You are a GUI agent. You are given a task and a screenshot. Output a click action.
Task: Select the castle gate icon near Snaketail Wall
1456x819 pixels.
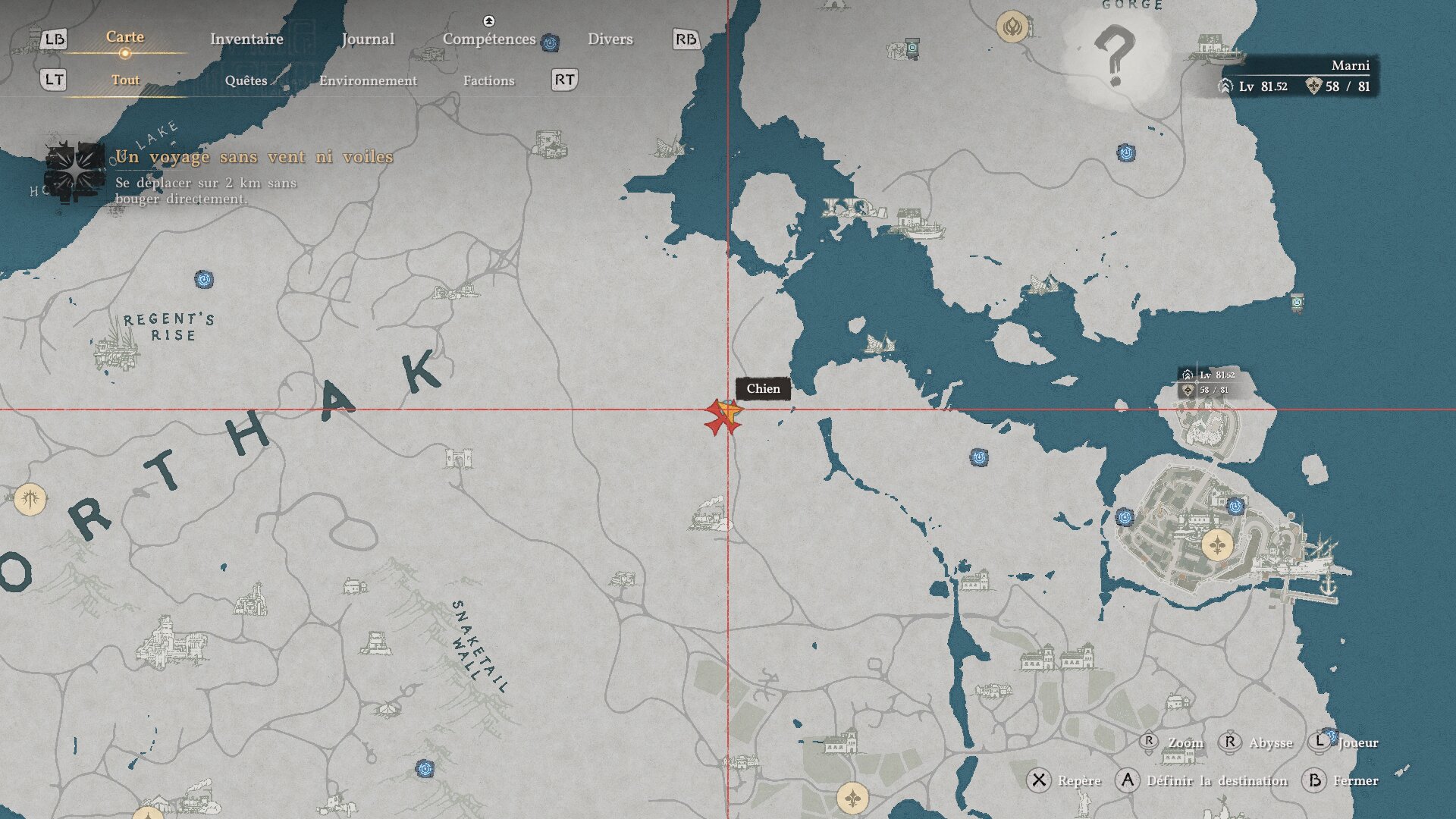[x=458, y=458]
